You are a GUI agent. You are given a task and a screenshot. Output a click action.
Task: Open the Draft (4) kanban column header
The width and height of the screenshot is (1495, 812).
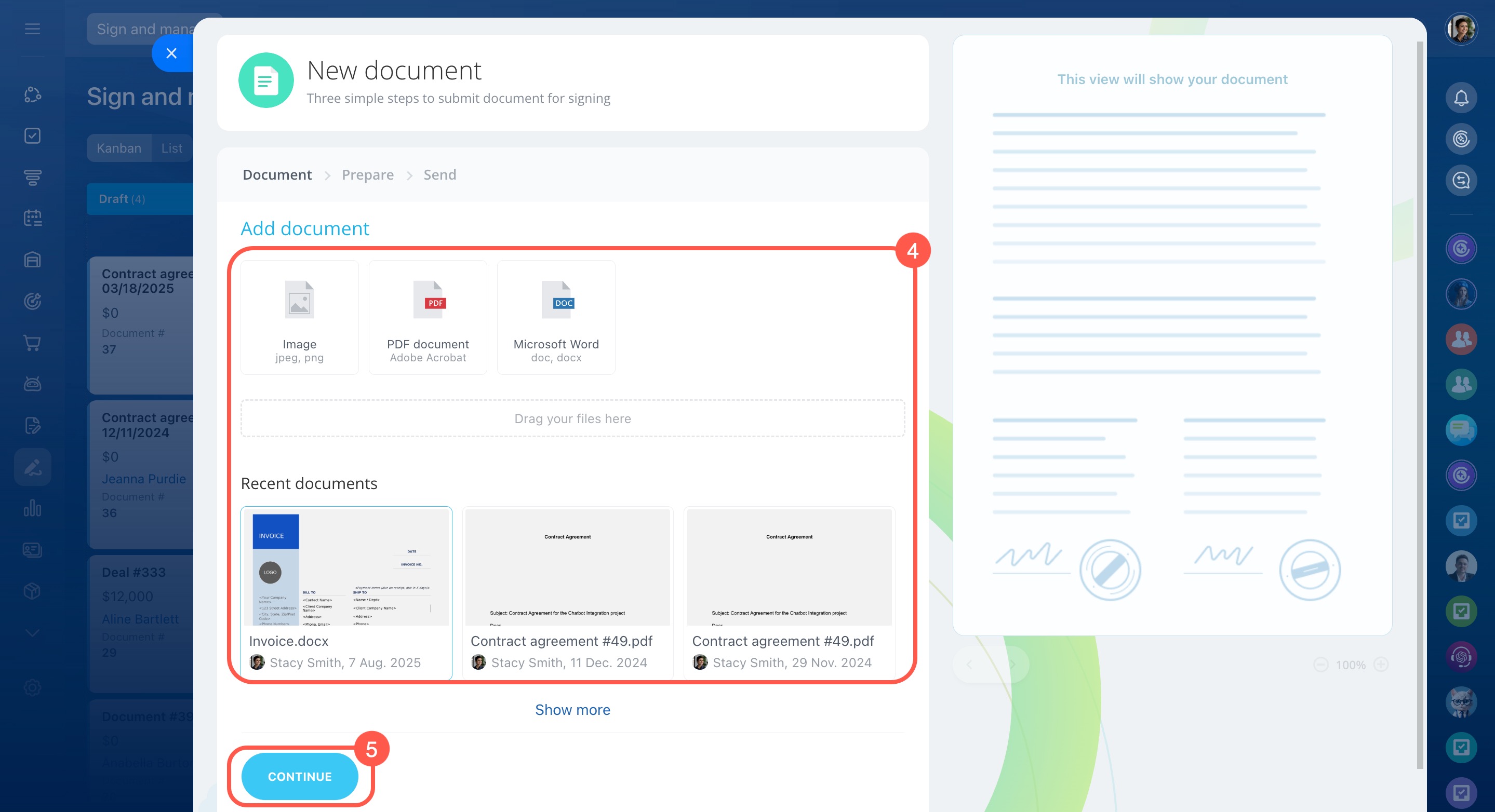tap(140, 199)
